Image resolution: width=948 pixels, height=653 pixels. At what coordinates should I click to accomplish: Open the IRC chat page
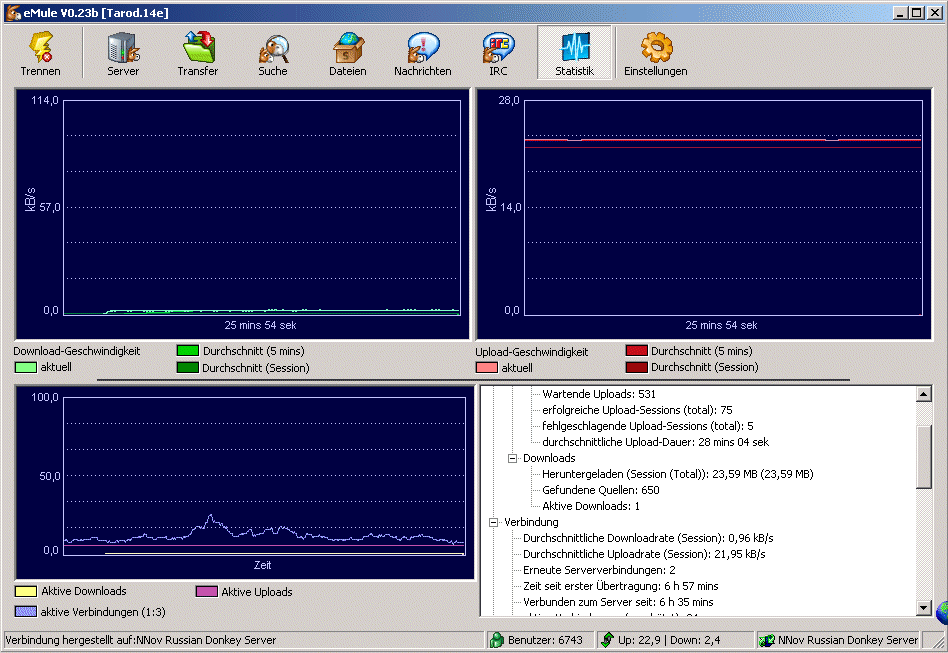pyautogui.click(x=498, y=54)
